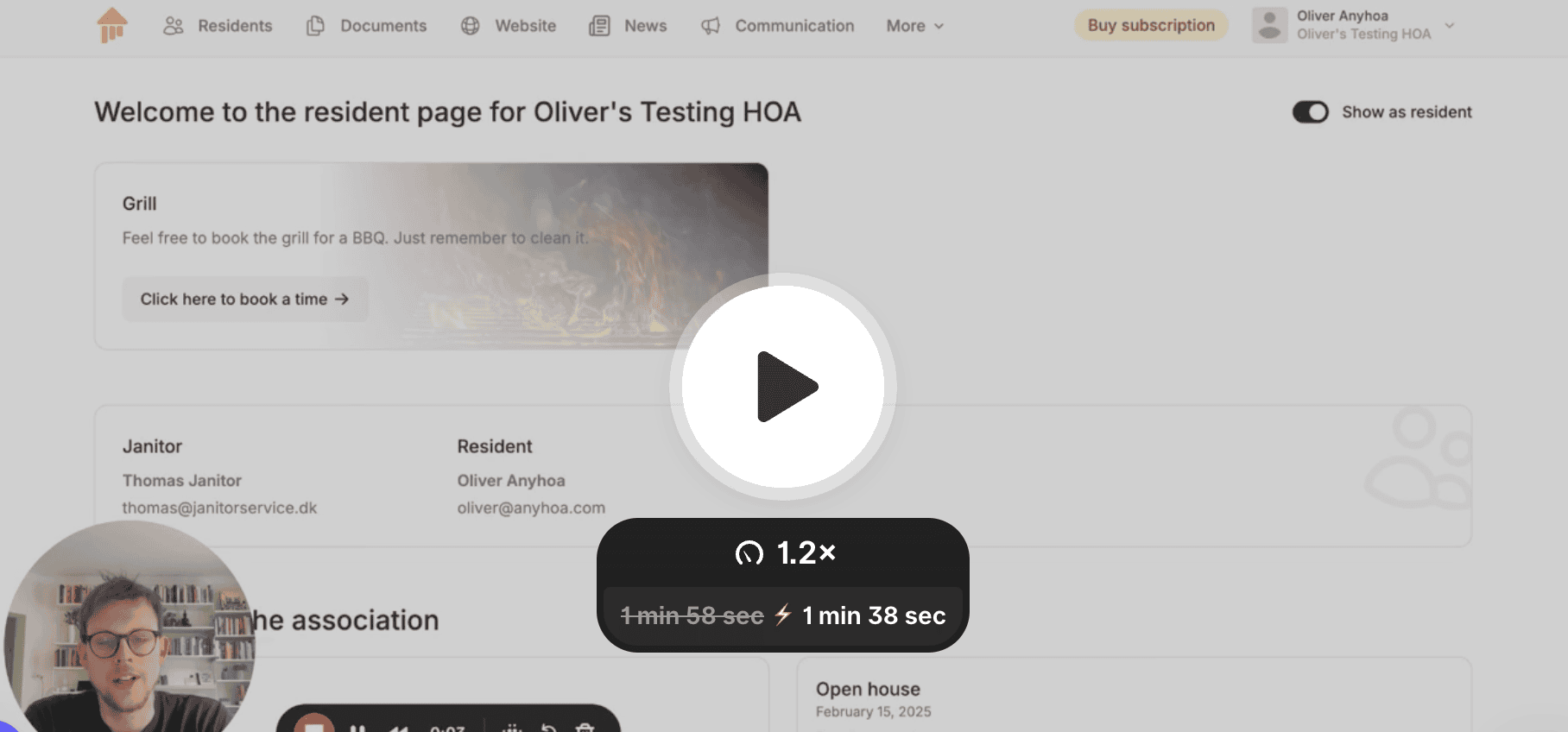Click the Communication megaphone icon
This screenshot has width=1568, height=732.
tap(710, 26)
